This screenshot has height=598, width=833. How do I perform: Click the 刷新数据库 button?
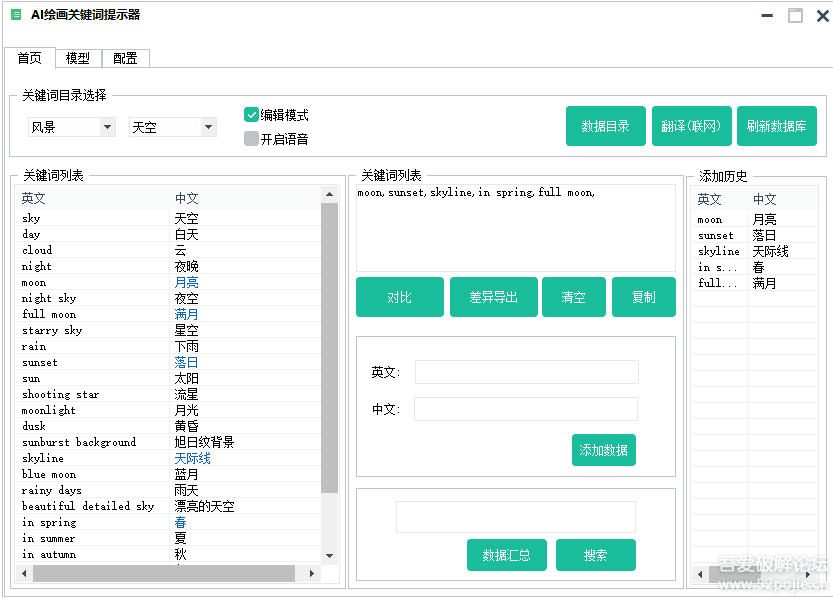[x=777, y=126]
